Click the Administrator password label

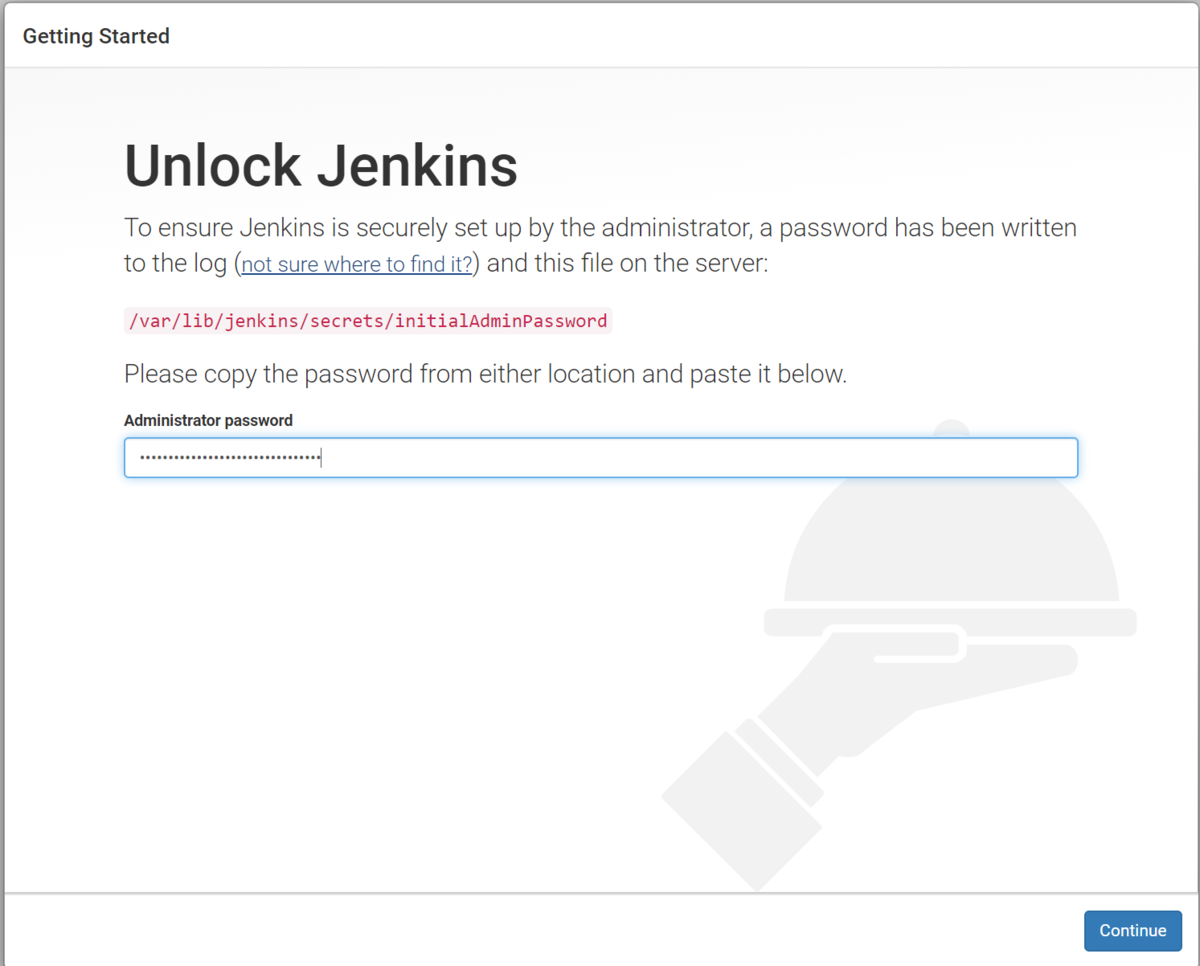[x=208, y=420]
